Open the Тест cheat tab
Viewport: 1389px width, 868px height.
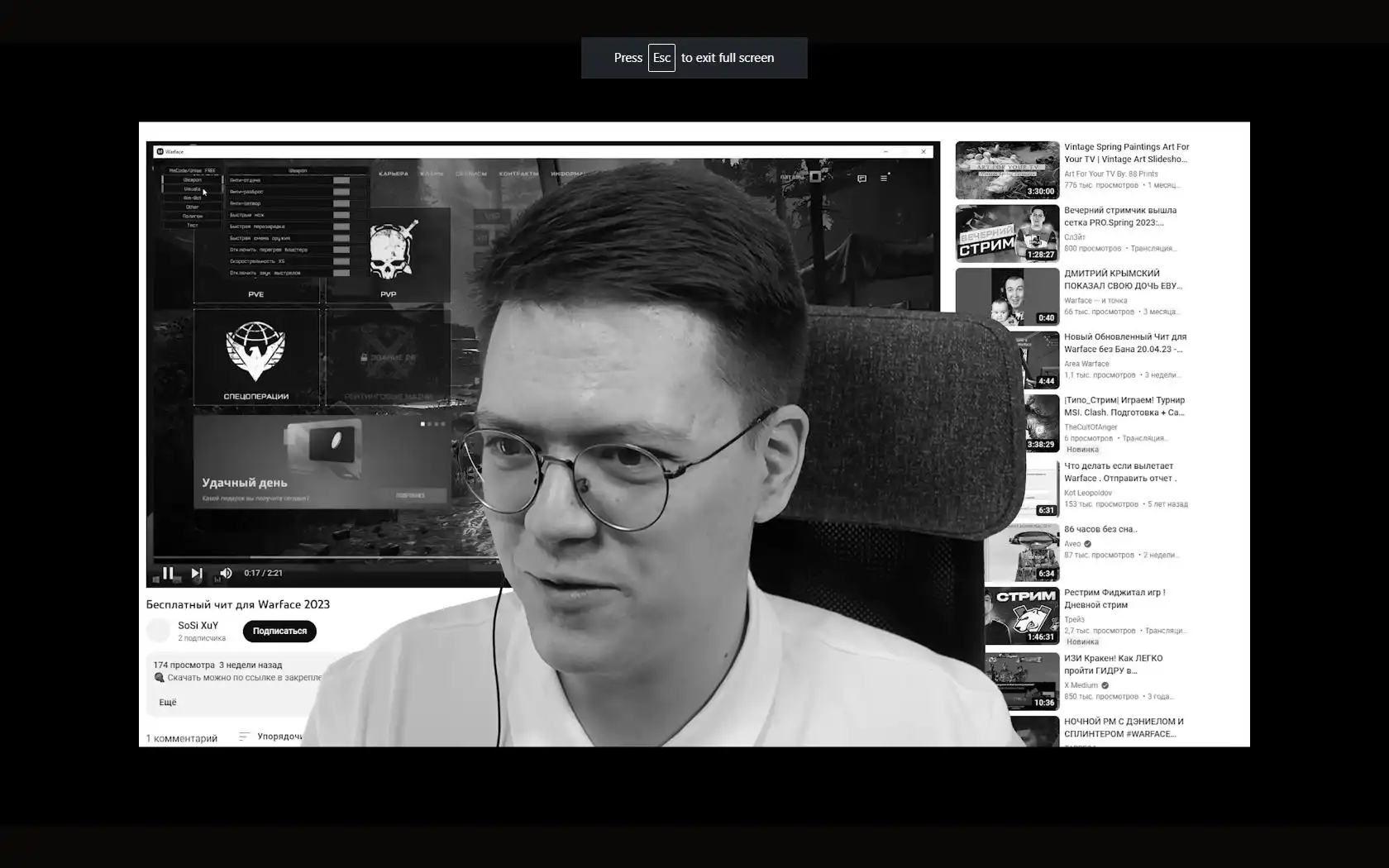coord(192,226)
